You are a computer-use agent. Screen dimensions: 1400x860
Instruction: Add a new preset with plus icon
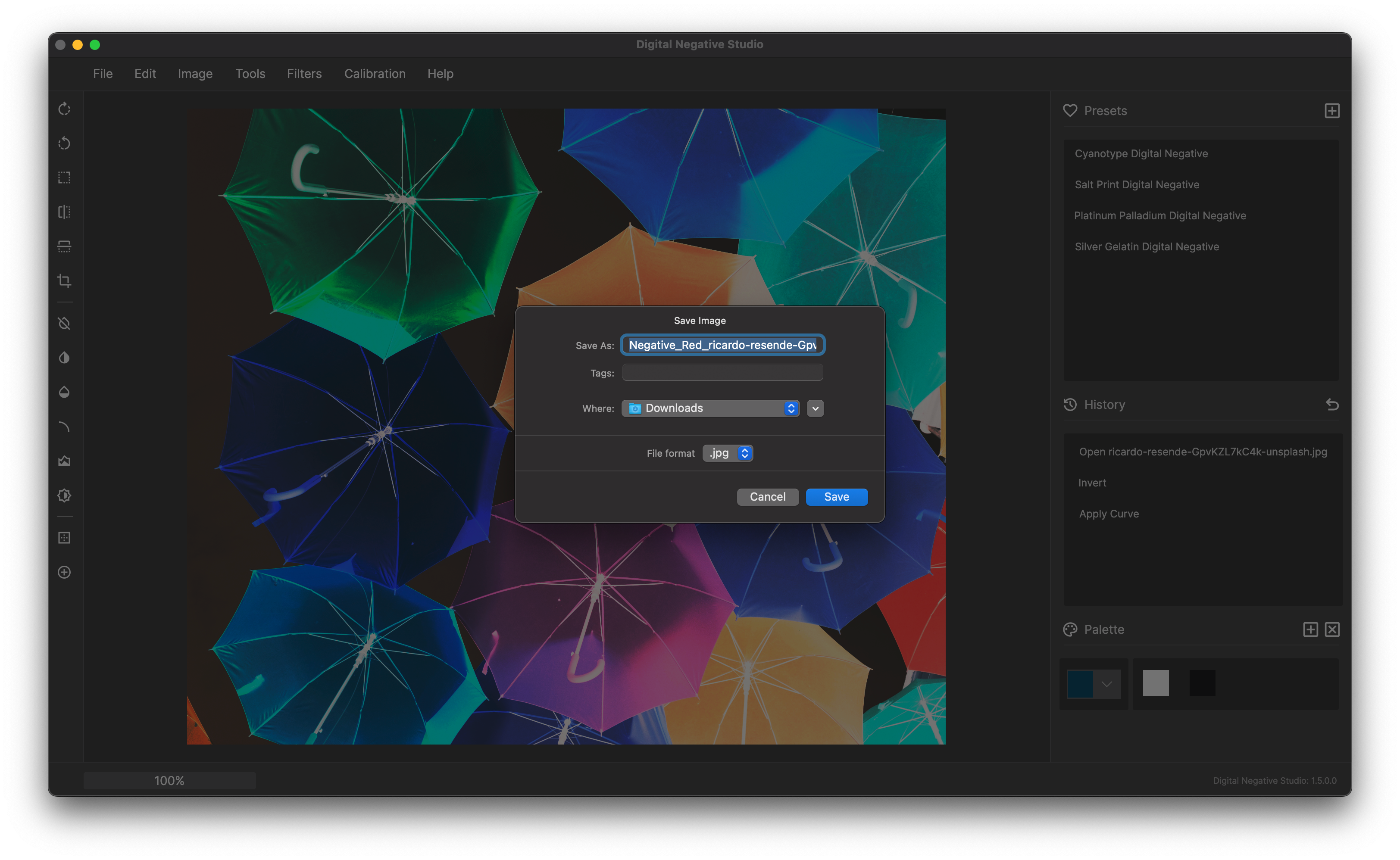pyautogui.click(x=1332, y=110)
